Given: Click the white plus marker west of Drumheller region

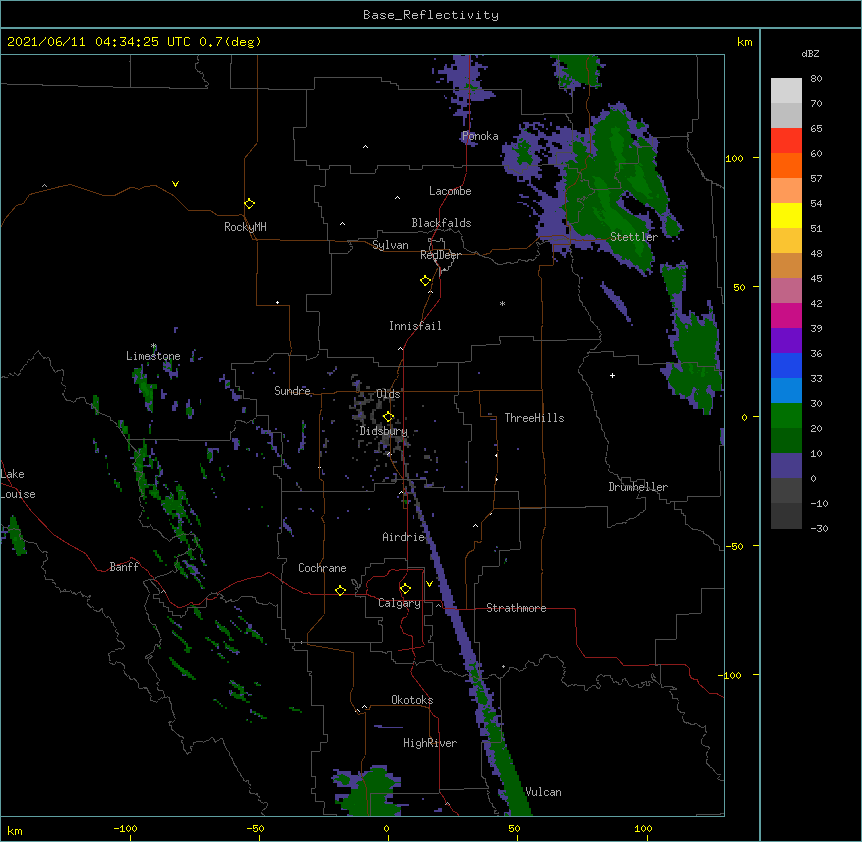Looking at the screenshot, I should point(612,375).
